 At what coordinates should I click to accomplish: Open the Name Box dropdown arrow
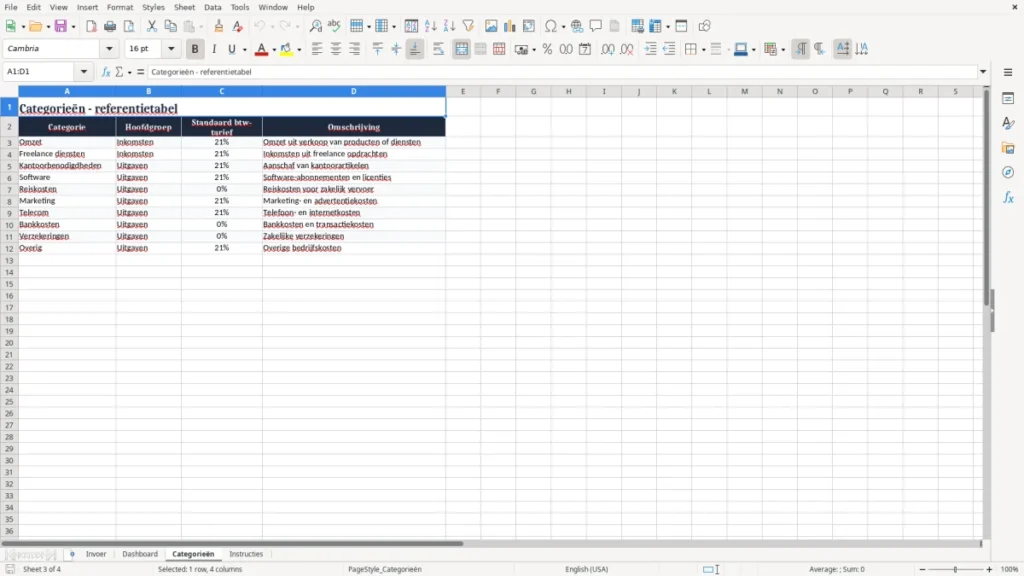pyautogui.click(x=84, y=72)
